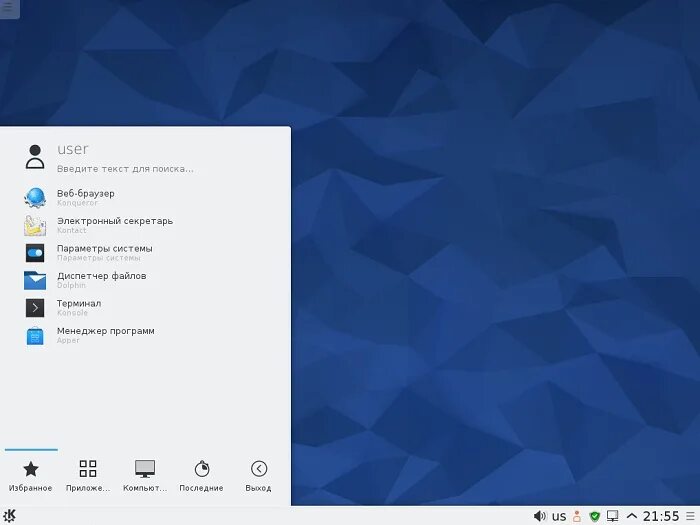The height and width of the screenshot is (525, 700).
Task: Click the 'user' name label
Action: pos(73,149)
